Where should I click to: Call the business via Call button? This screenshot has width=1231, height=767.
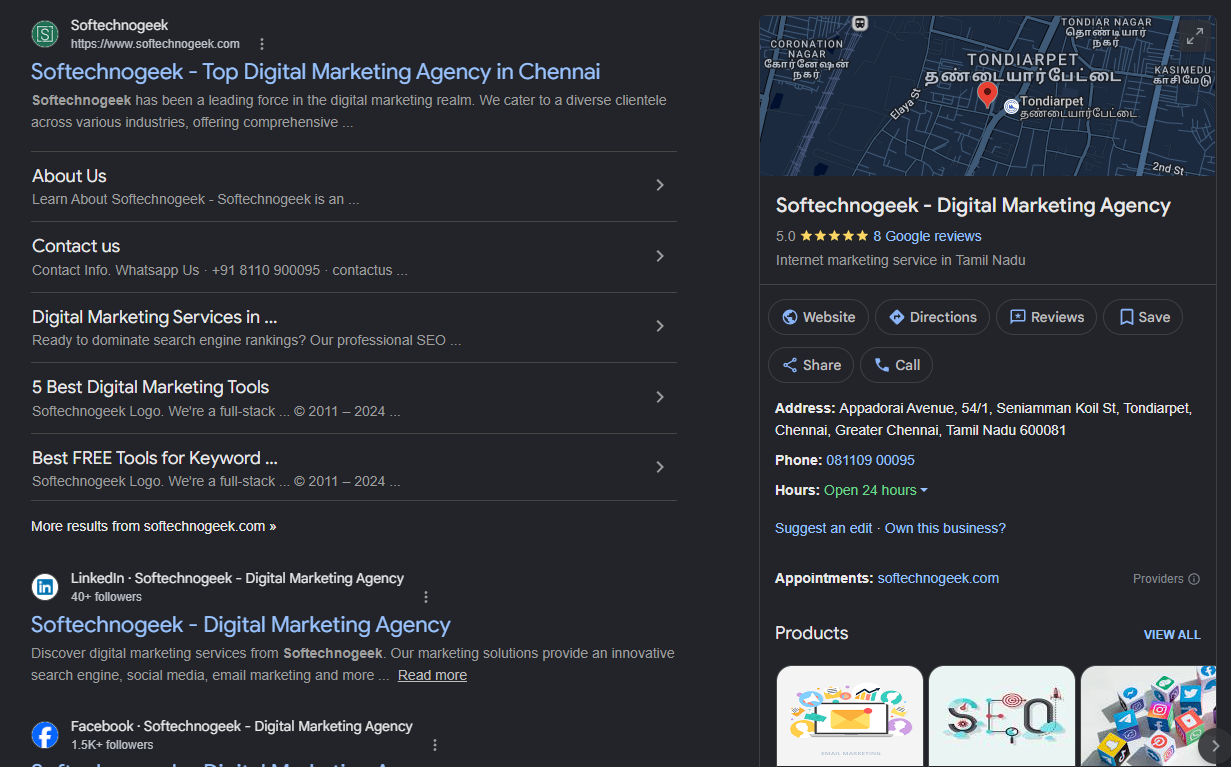pyautogui.click(x=896, y=365)
